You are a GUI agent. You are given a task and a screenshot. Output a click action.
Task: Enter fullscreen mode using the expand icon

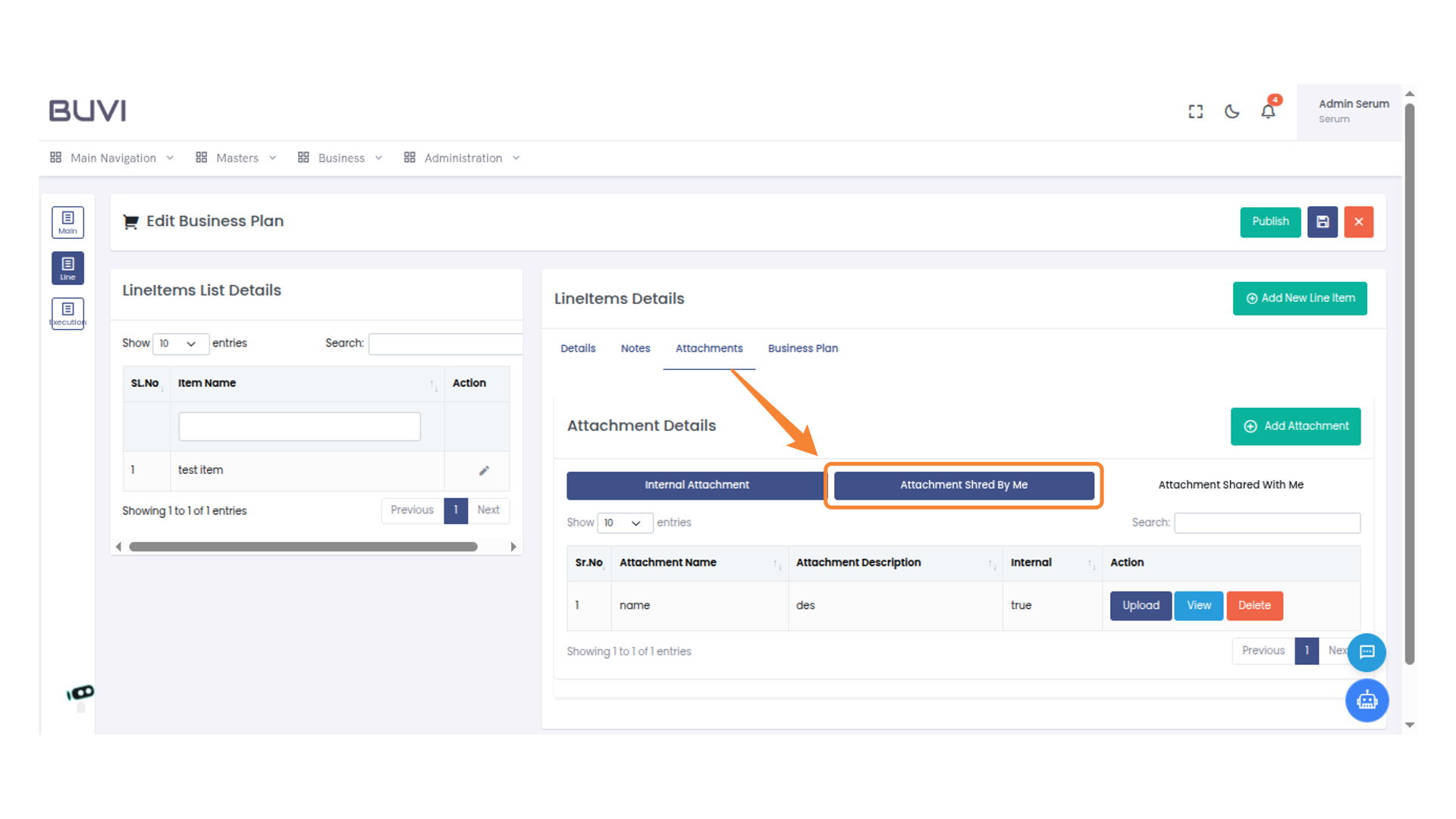point(1195,111)
